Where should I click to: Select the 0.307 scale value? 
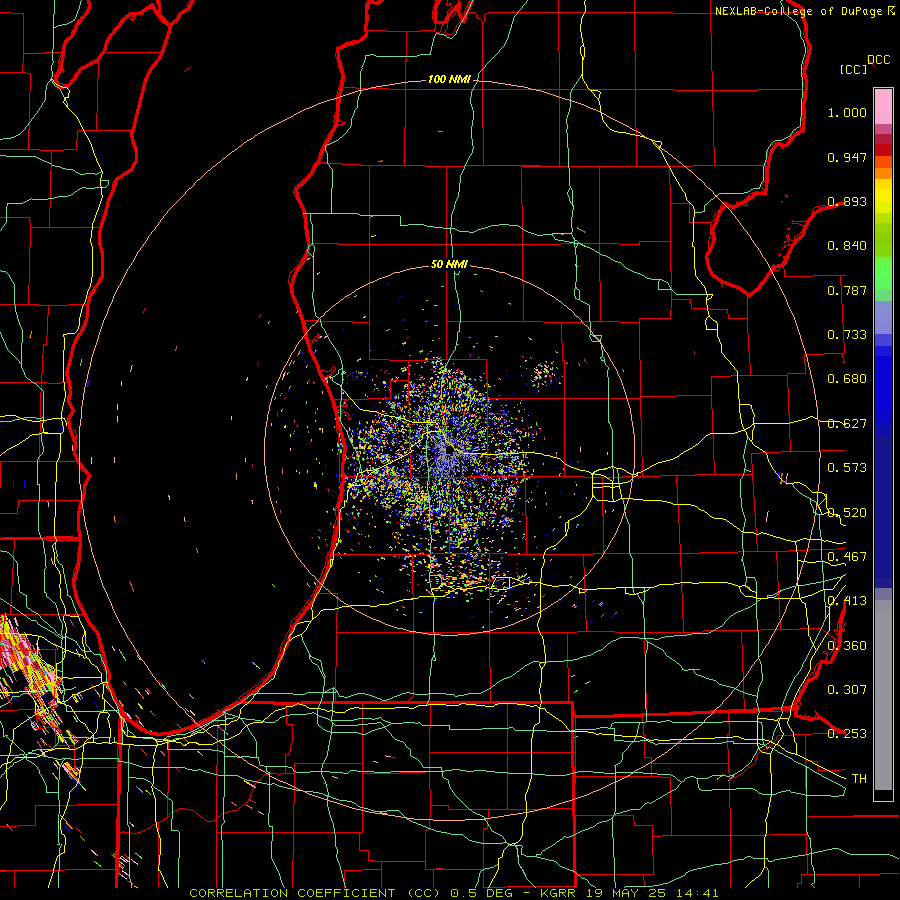(x=847, y=690)
